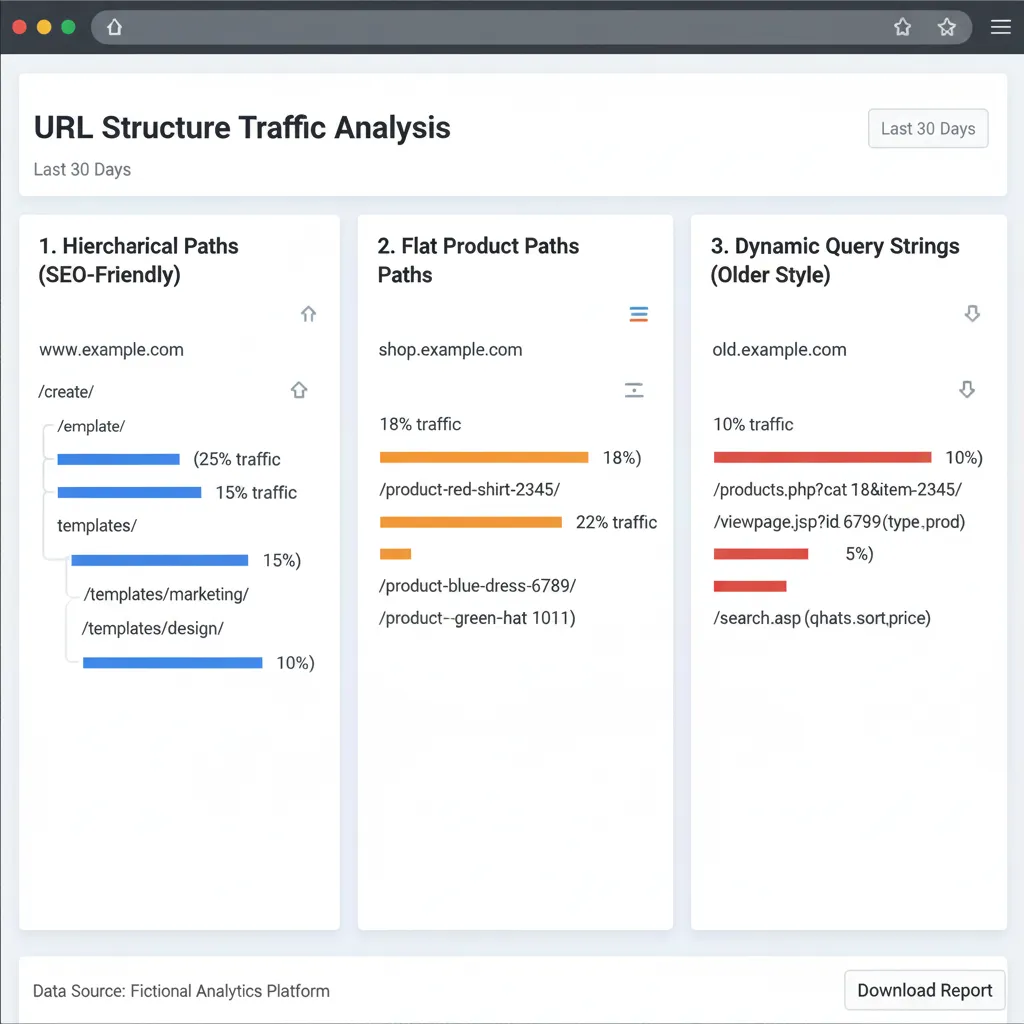Click the red 10% traffic bar

822,457
